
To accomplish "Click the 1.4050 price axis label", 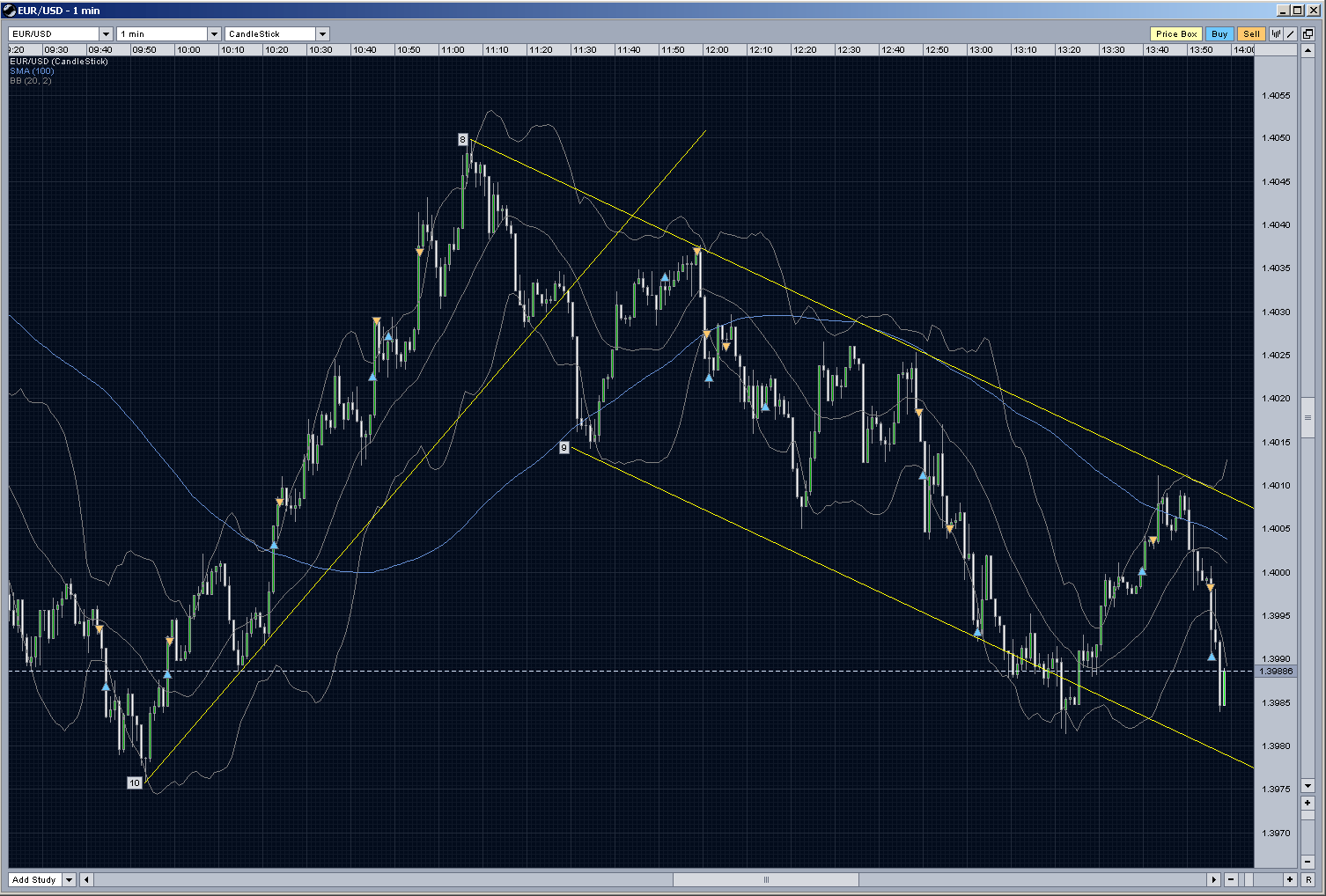I will pyautogui.click(x=1276, y=138).
